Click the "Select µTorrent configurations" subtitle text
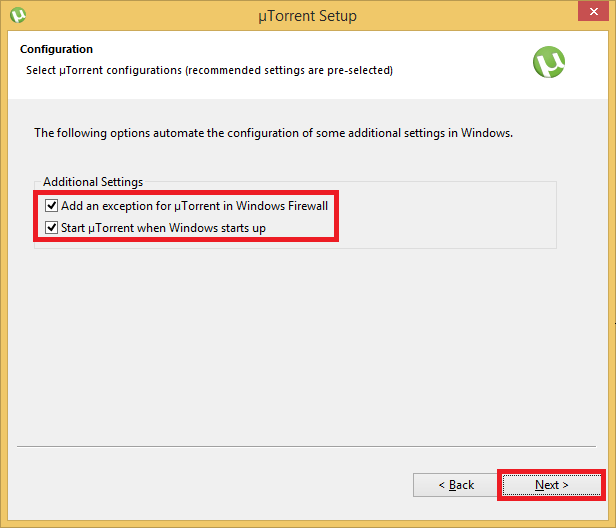 (x=209, y=71)
